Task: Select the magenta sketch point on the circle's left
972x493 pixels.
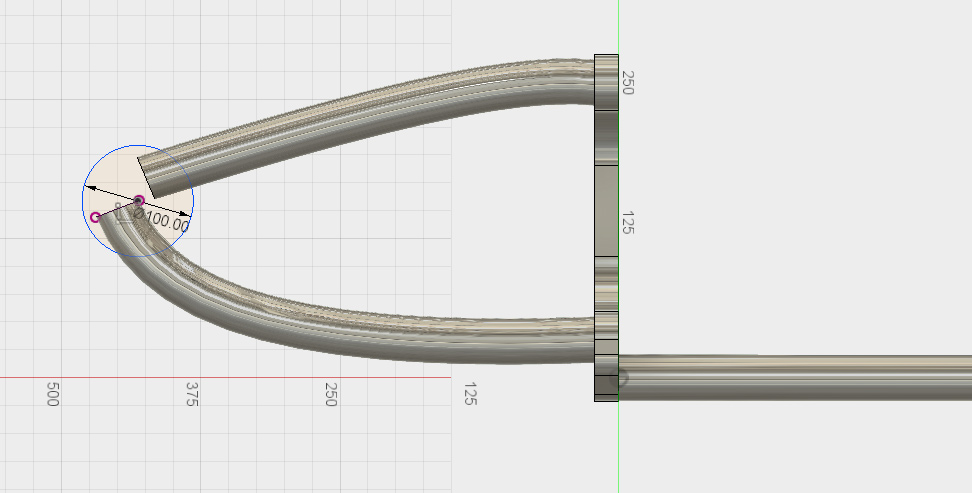Action: (96, 217)
